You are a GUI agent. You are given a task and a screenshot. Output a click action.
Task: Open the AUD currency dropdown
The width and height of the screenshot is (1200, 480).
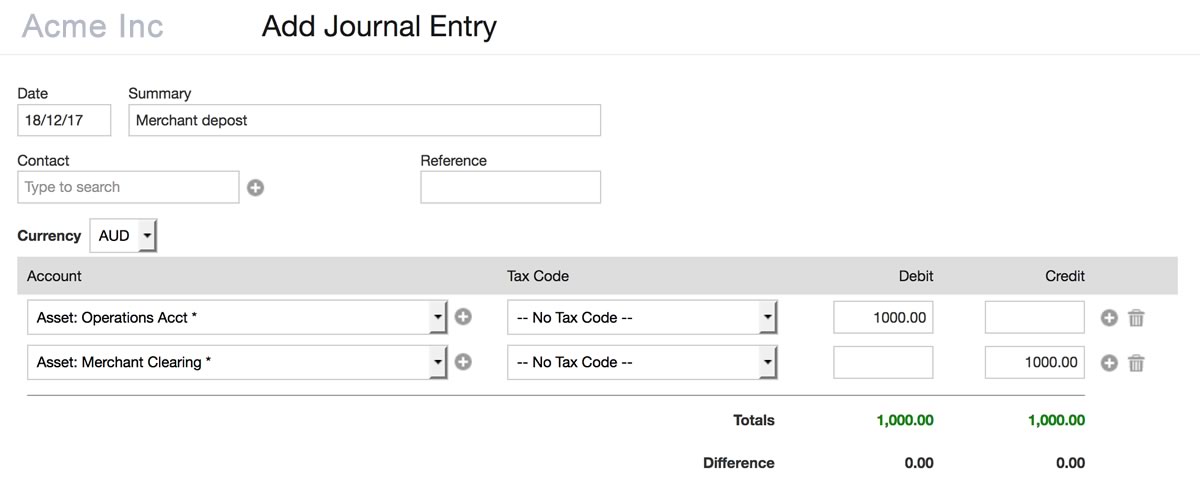124,236
